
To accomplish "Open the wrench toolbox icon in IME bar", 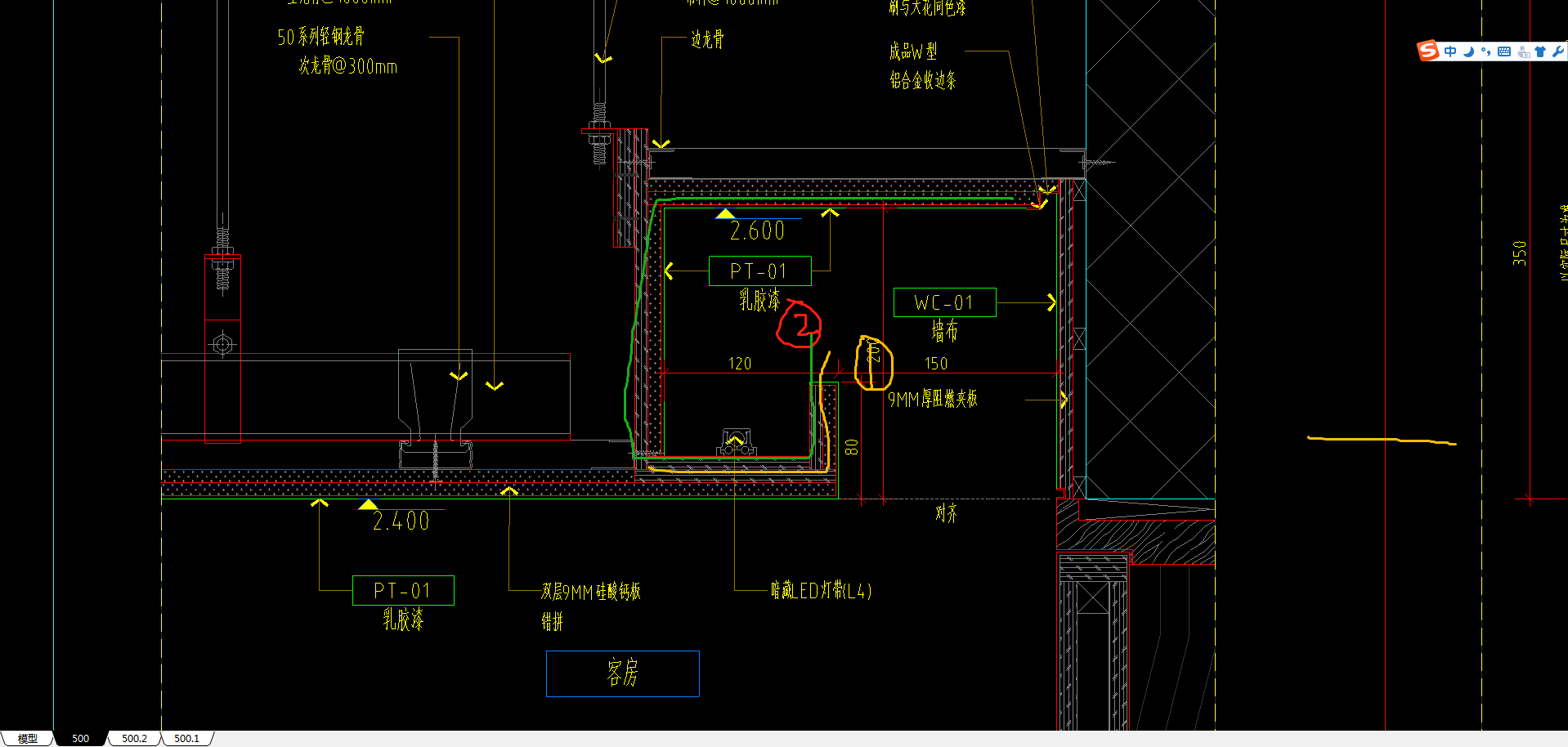I will point(1557,51).
